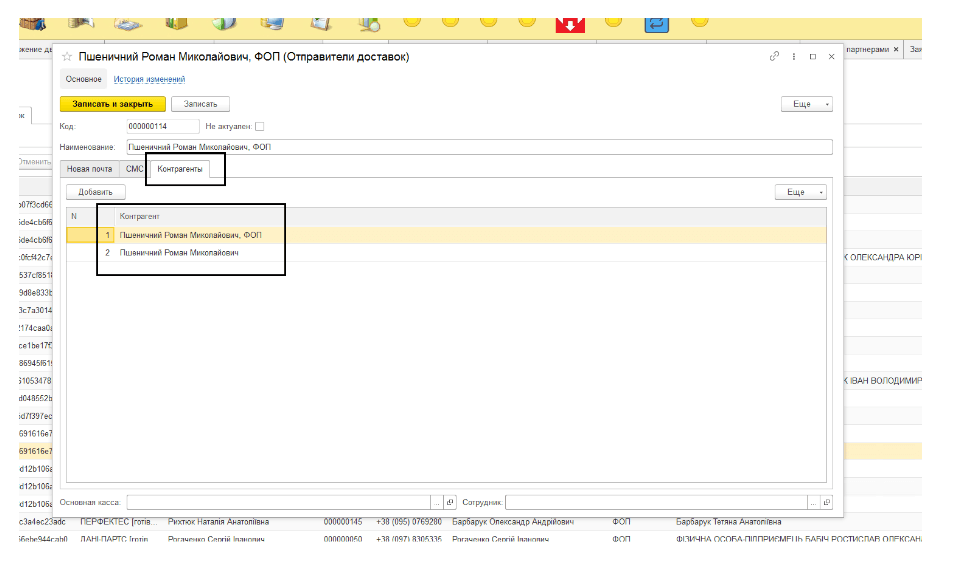The height and width of the screenshot is (582, 972).
Task: Switch to the Новая почта tab
Action: [x=87, y=169]
